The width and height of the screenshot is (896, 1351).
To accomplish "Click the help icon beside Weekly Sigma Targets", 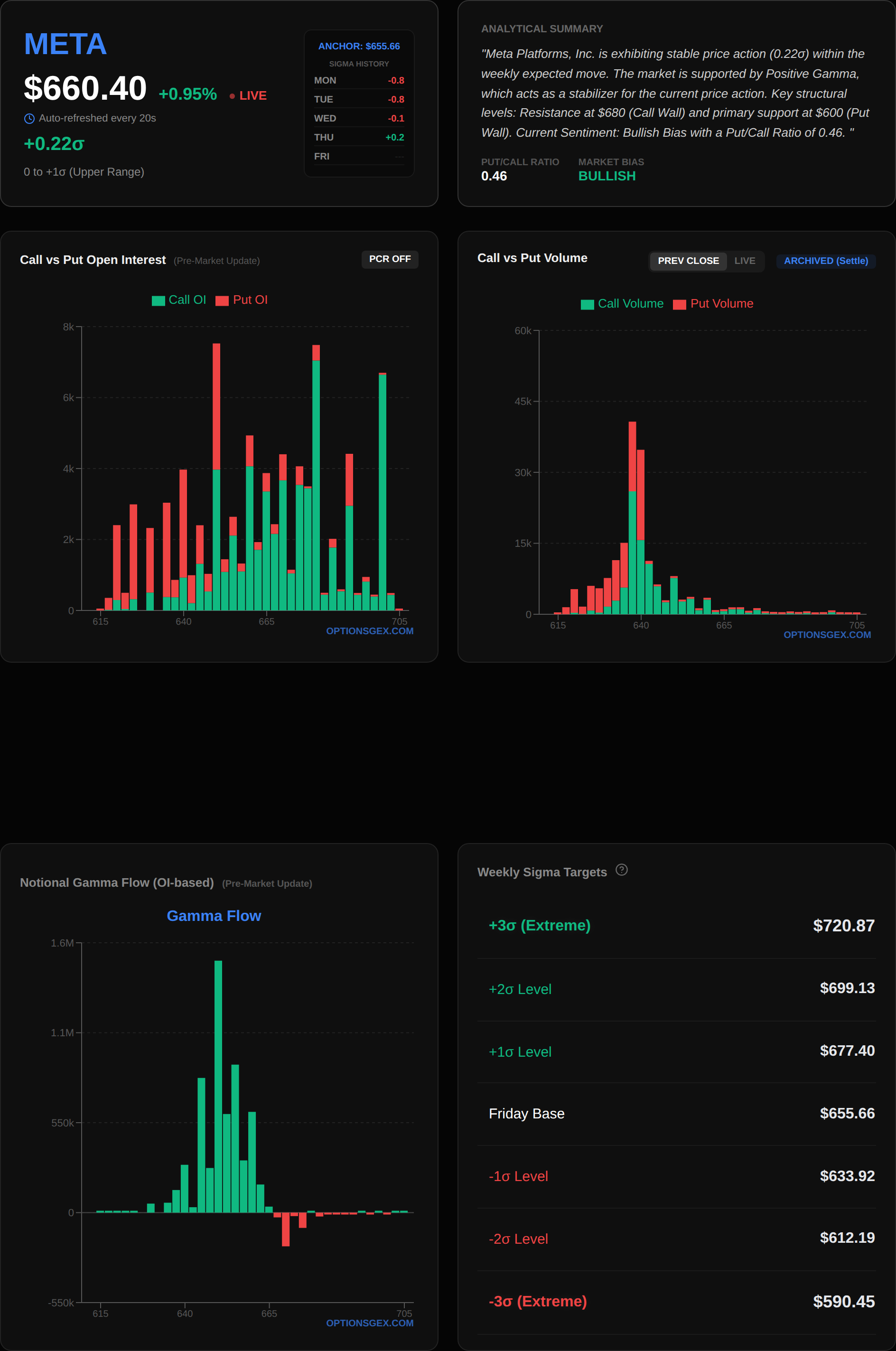I will click(x=621, y=870).
